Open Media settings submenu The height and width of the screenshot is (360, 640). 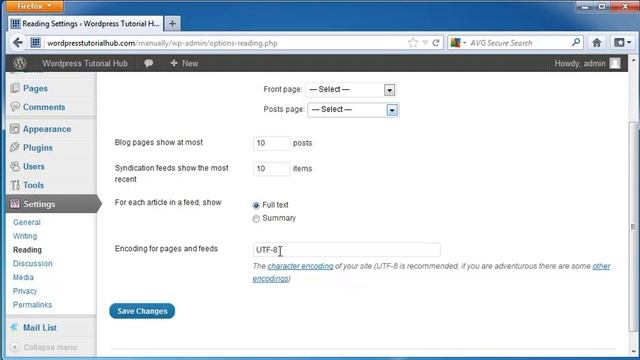point(23,277)
